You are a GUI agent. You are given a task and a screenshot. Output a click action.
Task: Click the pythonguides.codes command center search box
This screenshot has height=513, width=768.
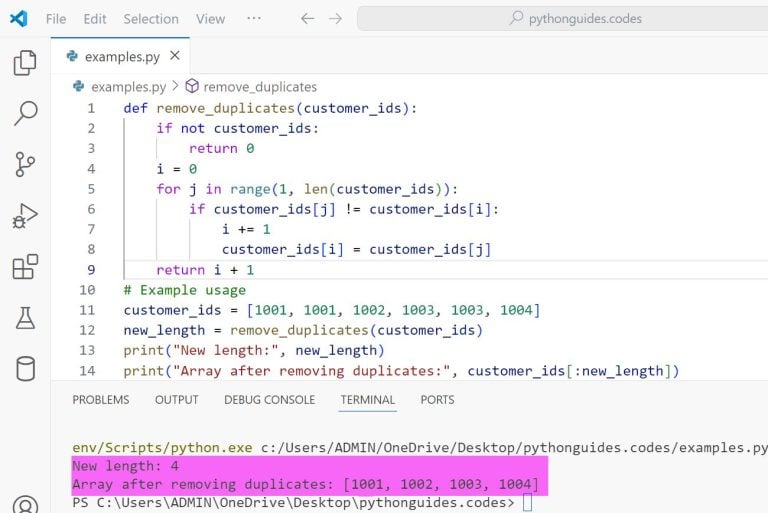coord(562,19)
